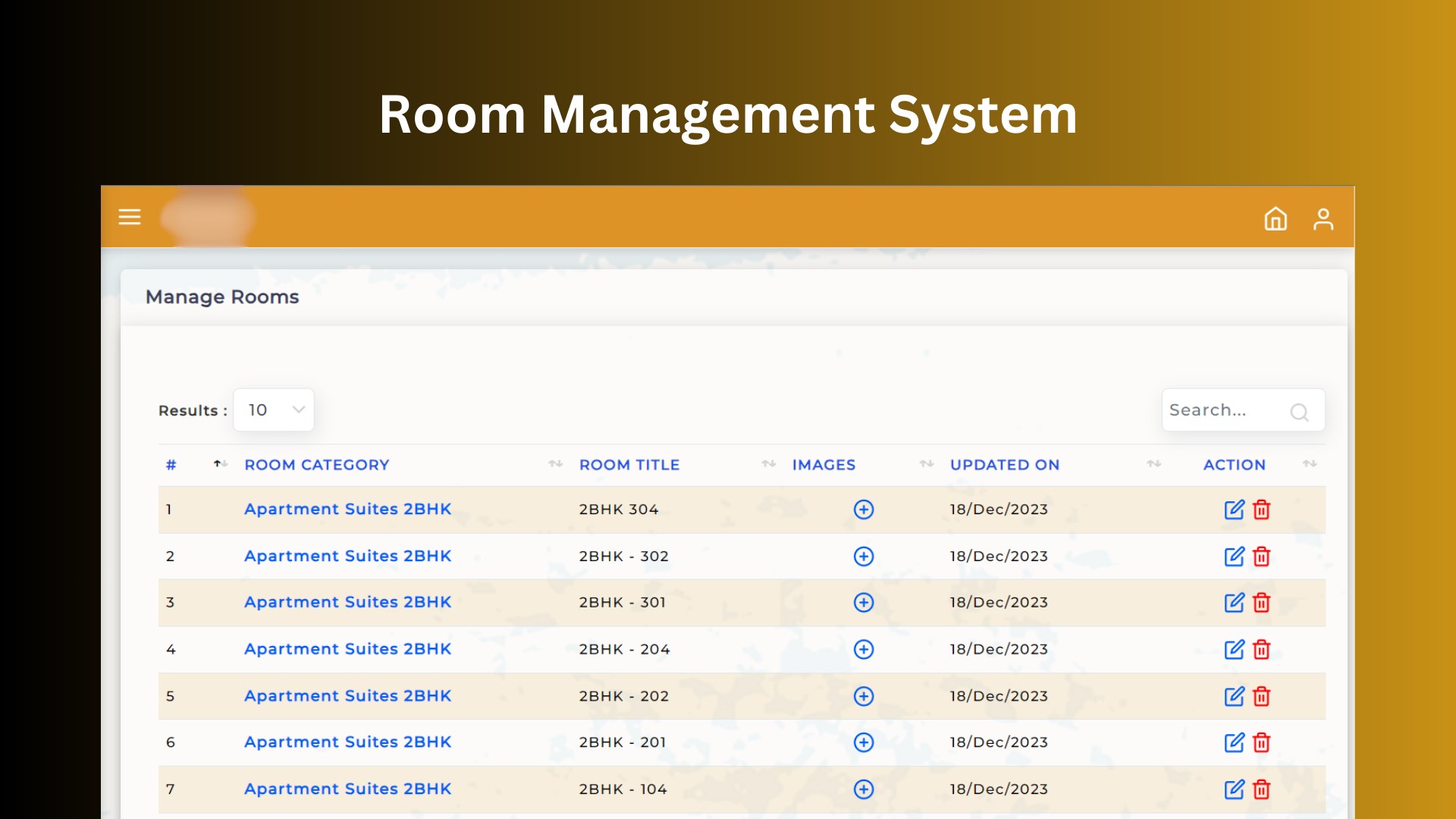This screenshot has height=819, width=1456.
Task: Open the user profile icon
Action: tap(1324, 220)
